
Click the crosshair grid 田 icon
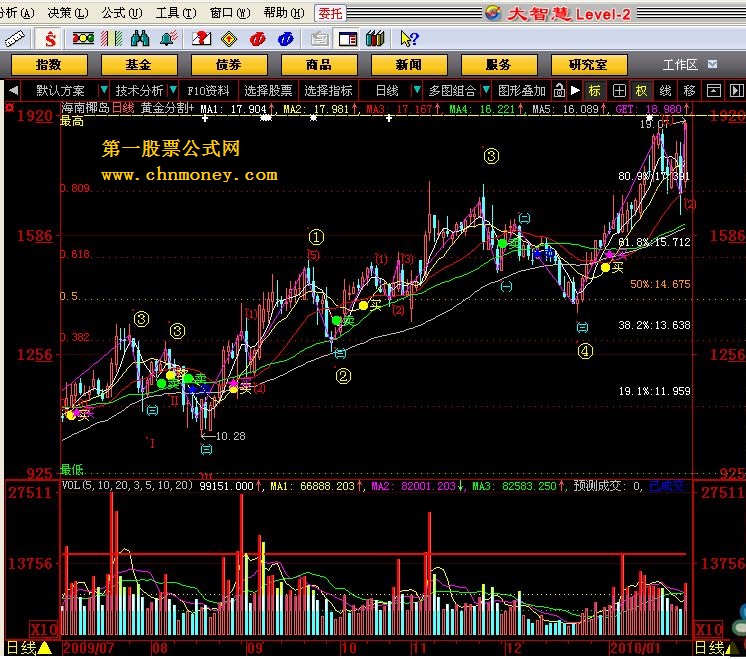[619, 90]
